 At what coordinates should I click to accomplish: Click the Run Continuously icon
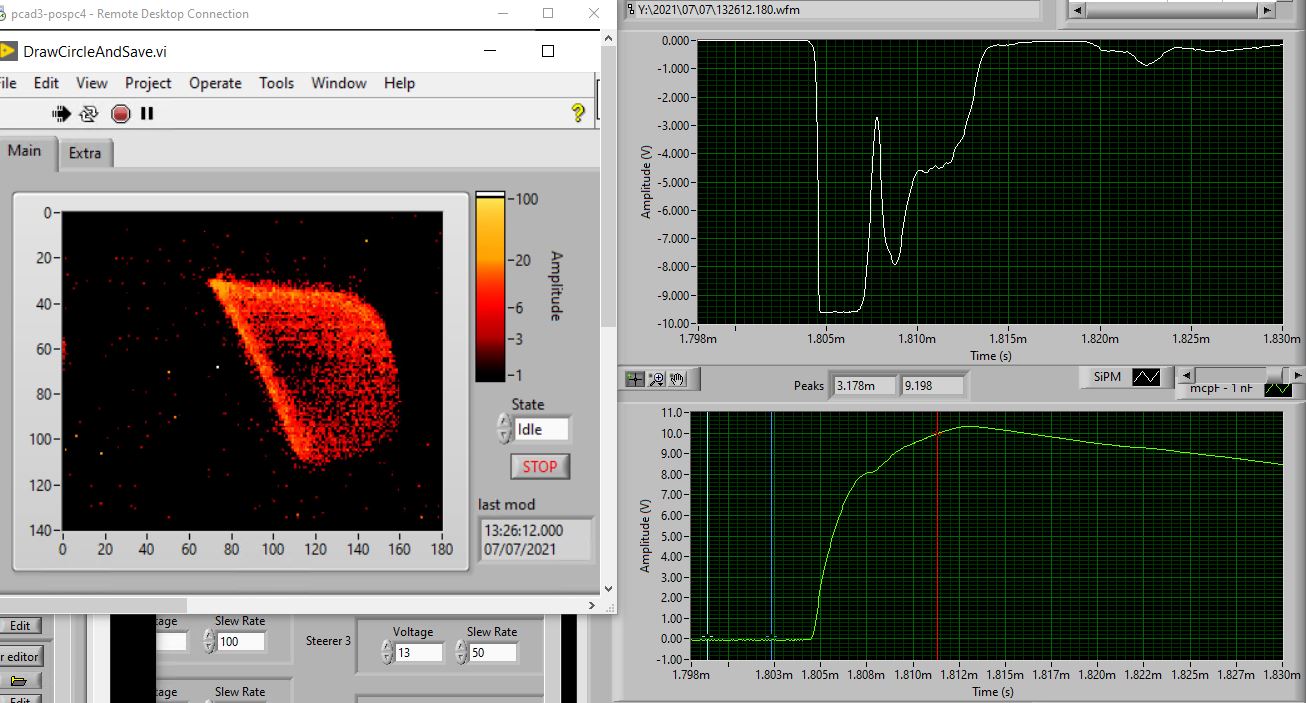pyautogui.click(x=89, y=114)
